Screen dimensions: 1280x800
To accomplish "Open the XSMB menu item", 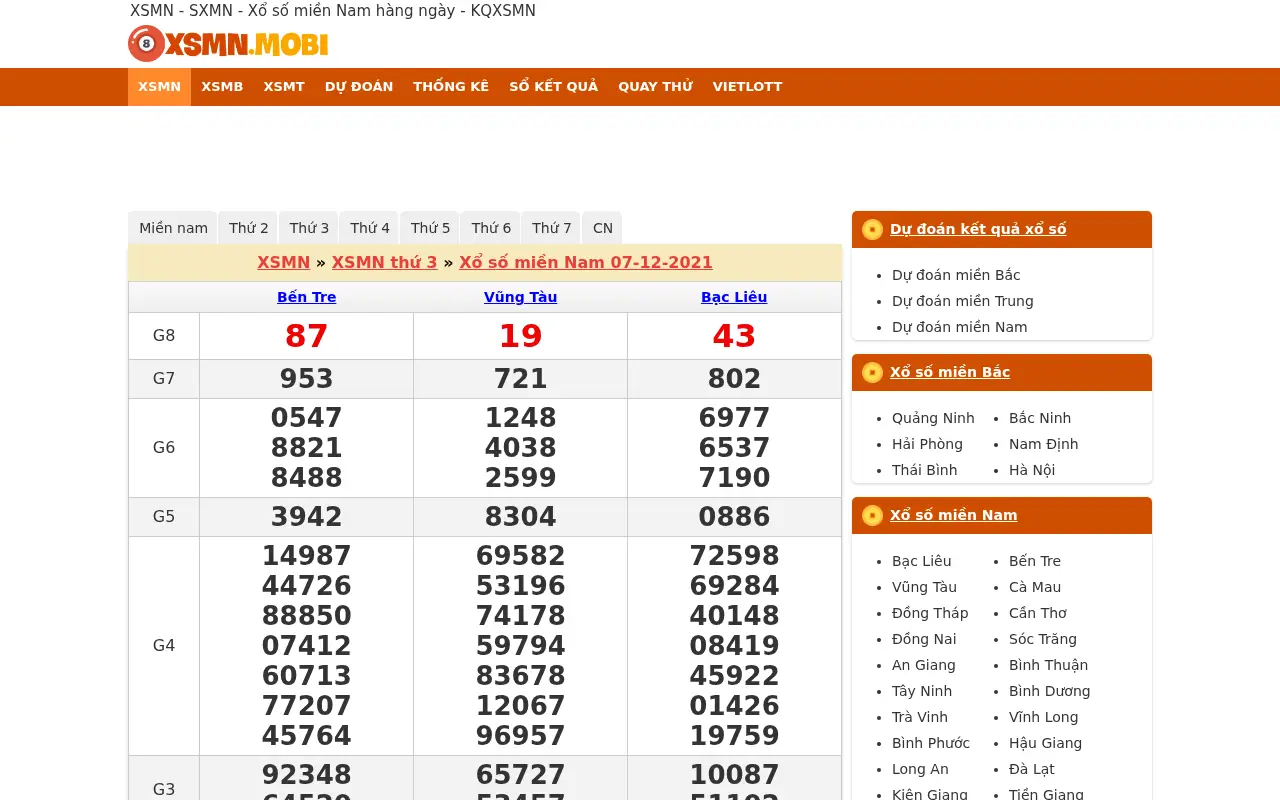I will click(222, 87).
